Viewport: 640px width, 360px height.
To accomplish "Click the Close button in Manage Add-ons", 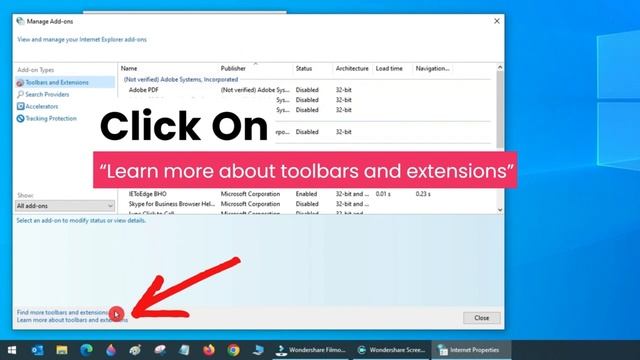I will click(482, 318).
